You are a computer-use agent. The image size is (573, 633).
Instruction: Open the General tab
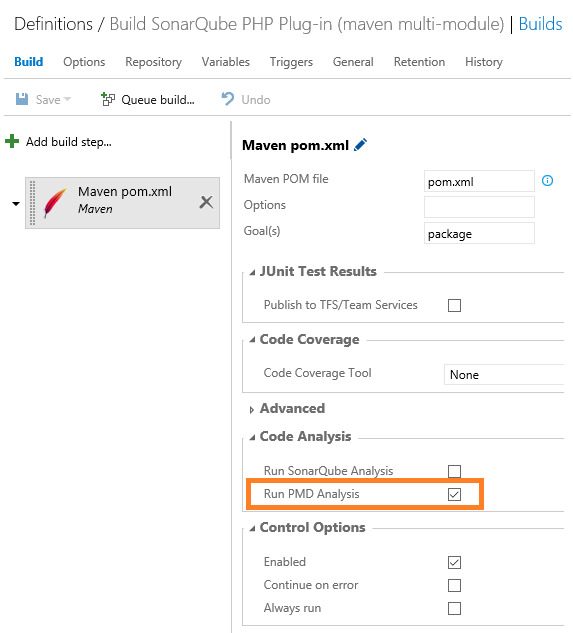tap(353, 62)
